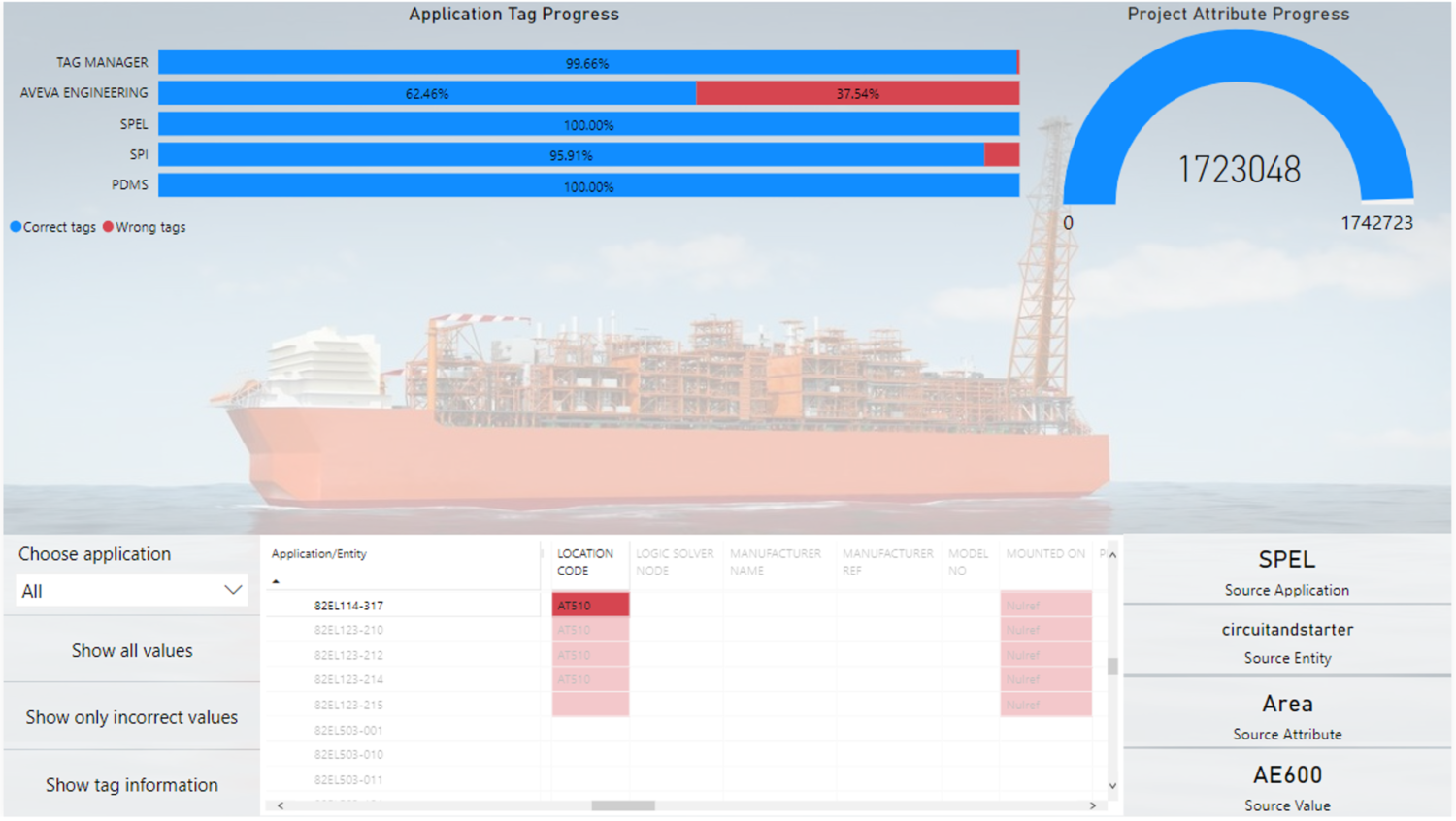Select the 82EL123-210 entity row
Image resolution: width=1456 pixels, height=821 pixels.
pos(348,631)
